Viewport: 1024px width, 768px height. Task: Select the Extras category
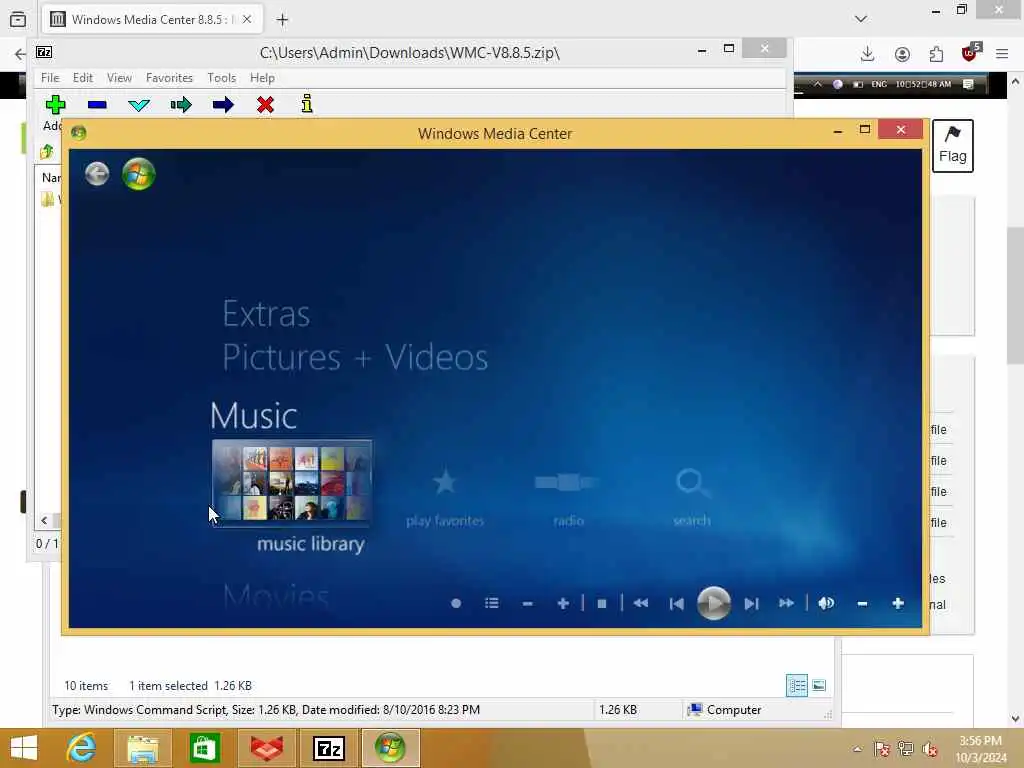266,314
